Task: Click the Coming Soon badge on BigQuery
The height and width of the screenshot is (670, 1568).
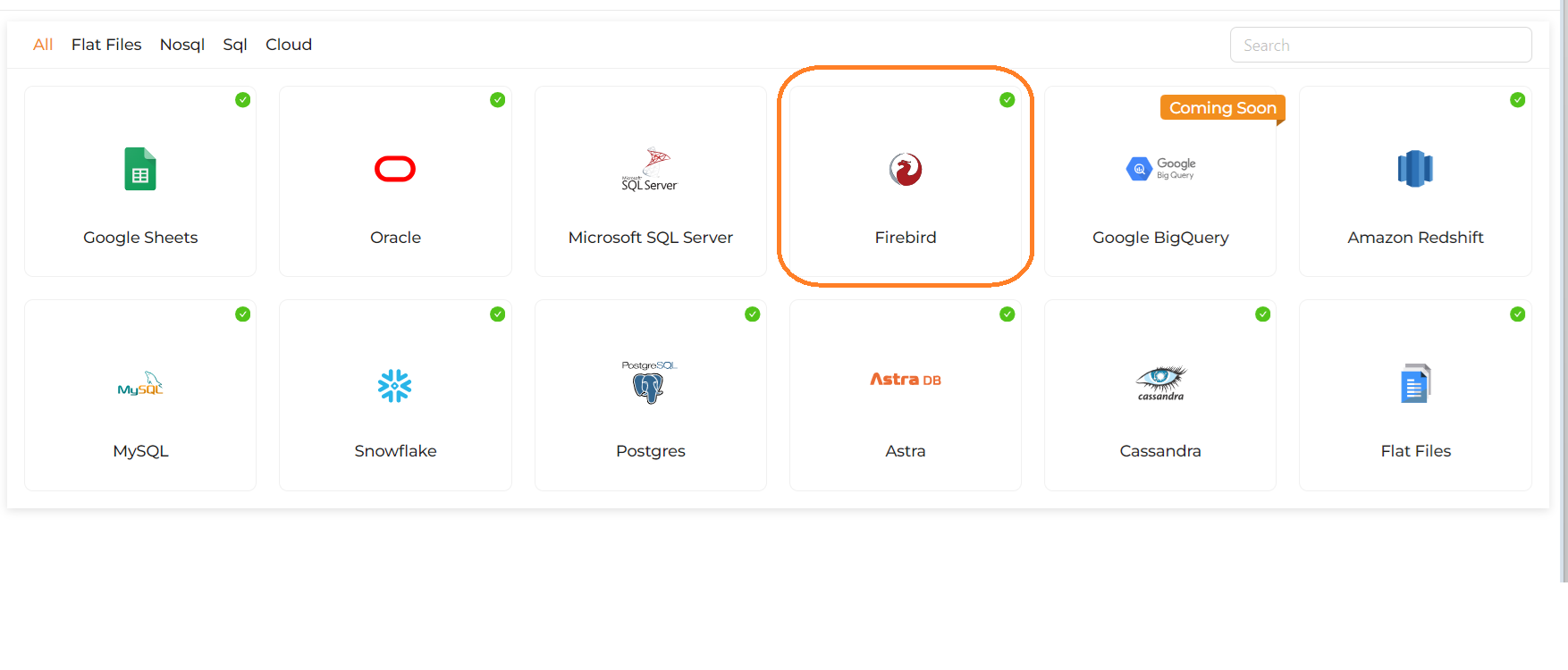Action: pos(1222,107)
